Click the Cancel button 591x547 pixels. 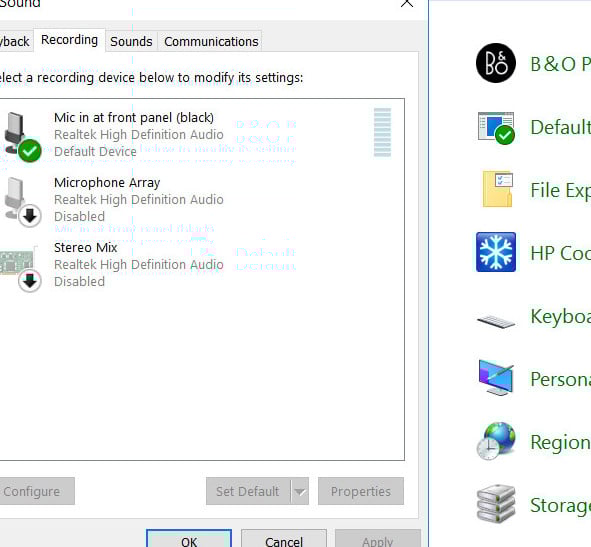[x=284, y=539]
